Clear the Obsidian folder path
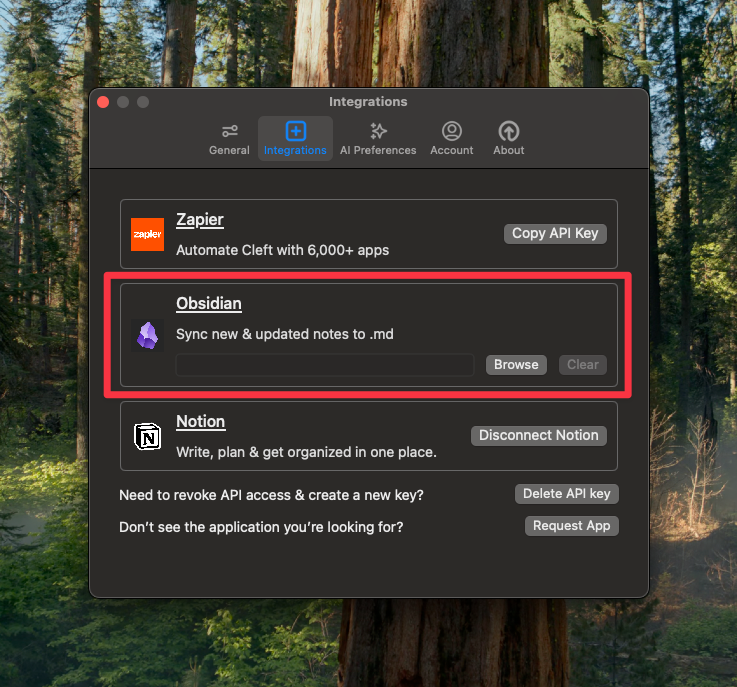 pyautogui.click(x=583, y=365)
